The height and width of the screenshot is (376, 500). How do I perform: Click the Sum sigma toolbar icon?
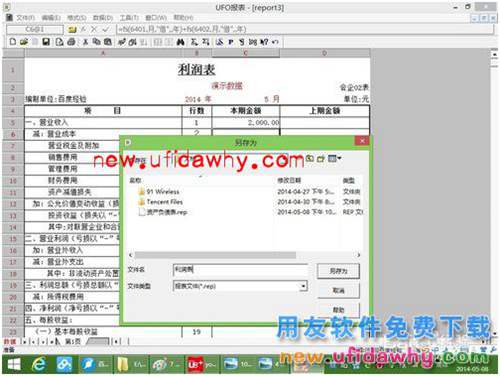[x=194, y=42]
